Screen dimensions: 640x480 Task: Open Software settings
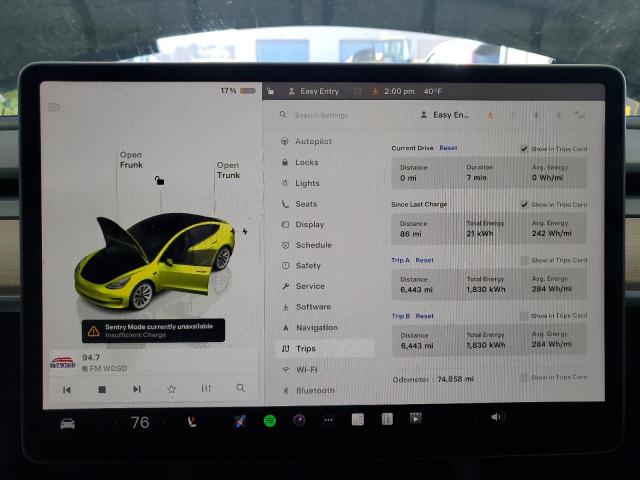[307, 307]
